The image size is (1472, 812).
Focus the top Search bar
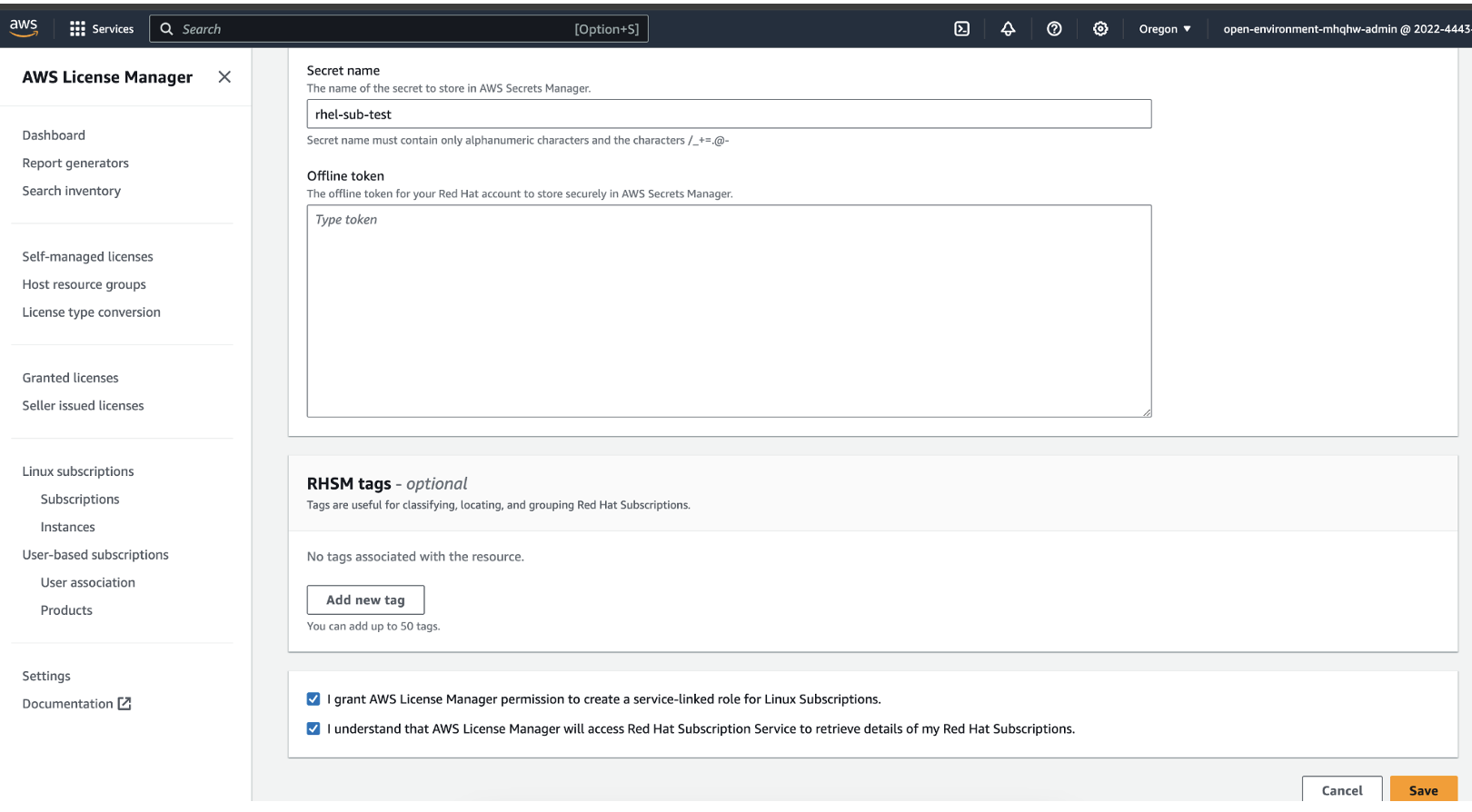click(x=399, y=29)
